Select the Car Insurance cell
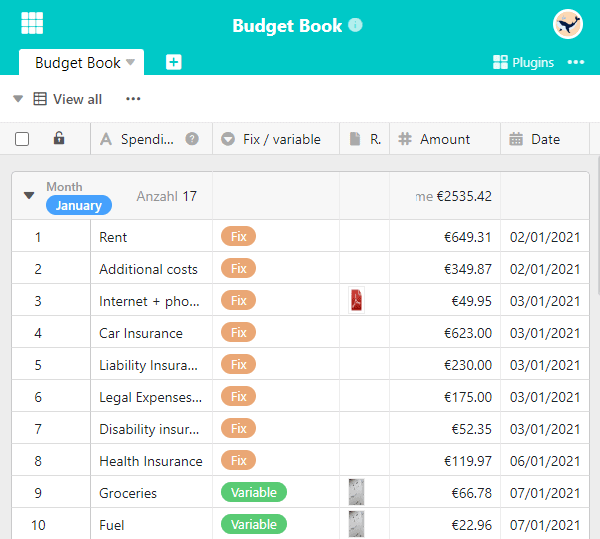 150,333
